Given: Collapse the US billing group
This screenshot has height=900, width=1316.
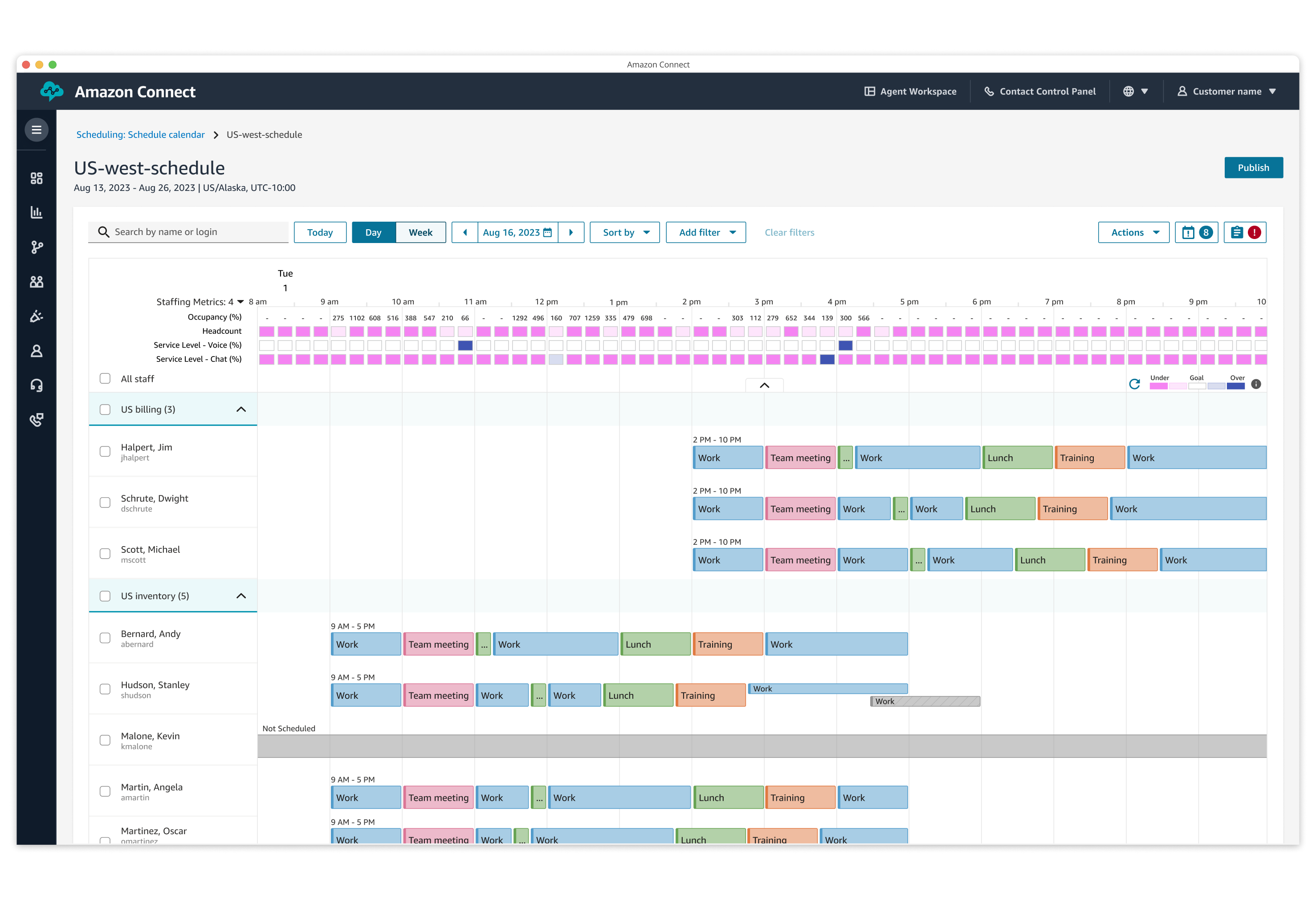Looking at the screenshot, I should tap(241, 409).
